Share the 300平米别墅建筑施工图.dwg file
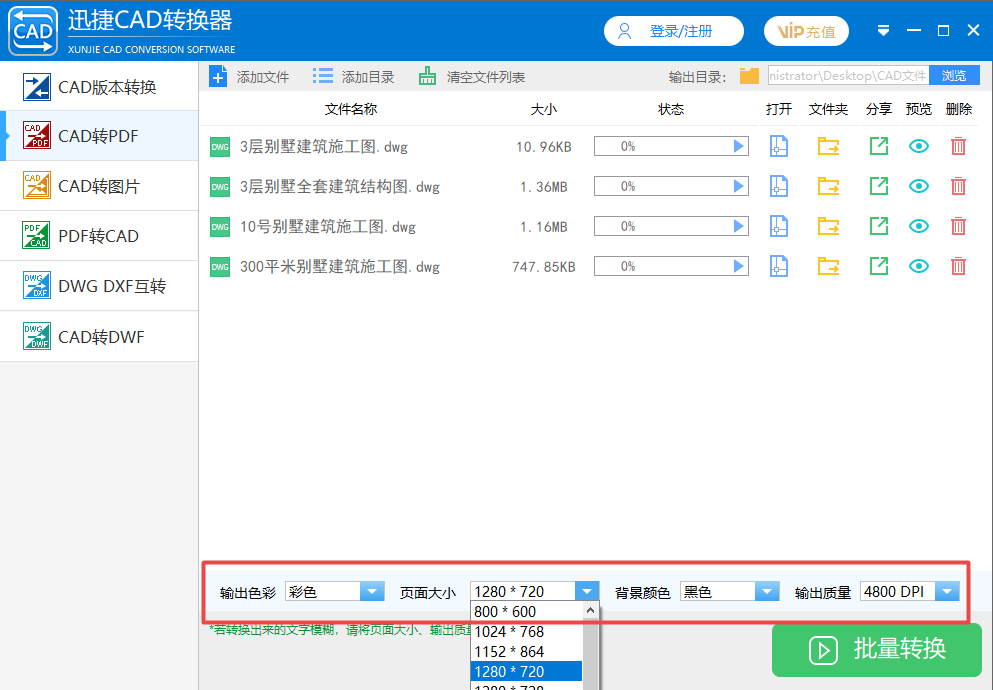The image size is (993, 690). click(878, 267)
